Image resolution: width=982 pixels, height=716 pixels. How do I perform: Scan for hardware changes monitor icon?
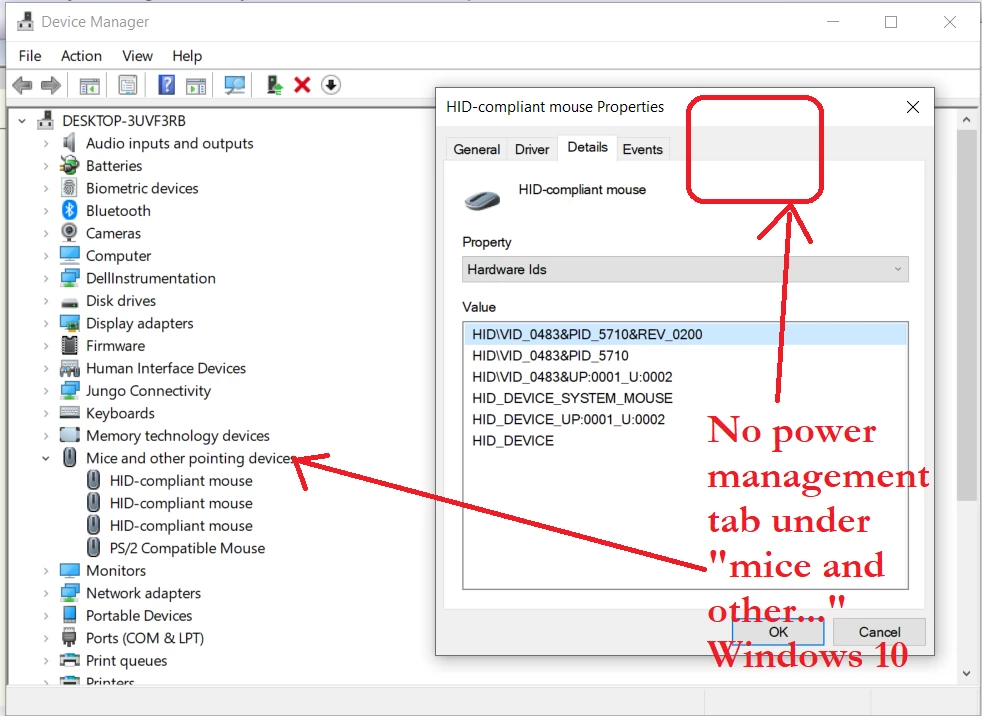(235, 85)
